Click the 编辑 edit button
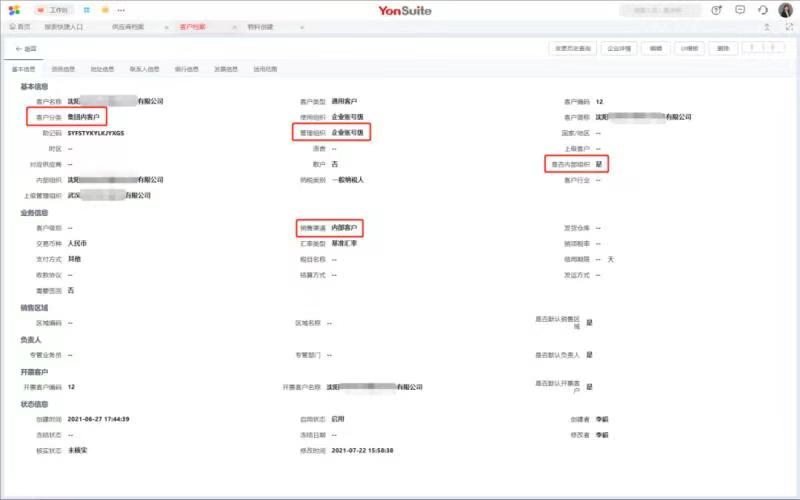The image size is (800, 500). click(656, 48)
